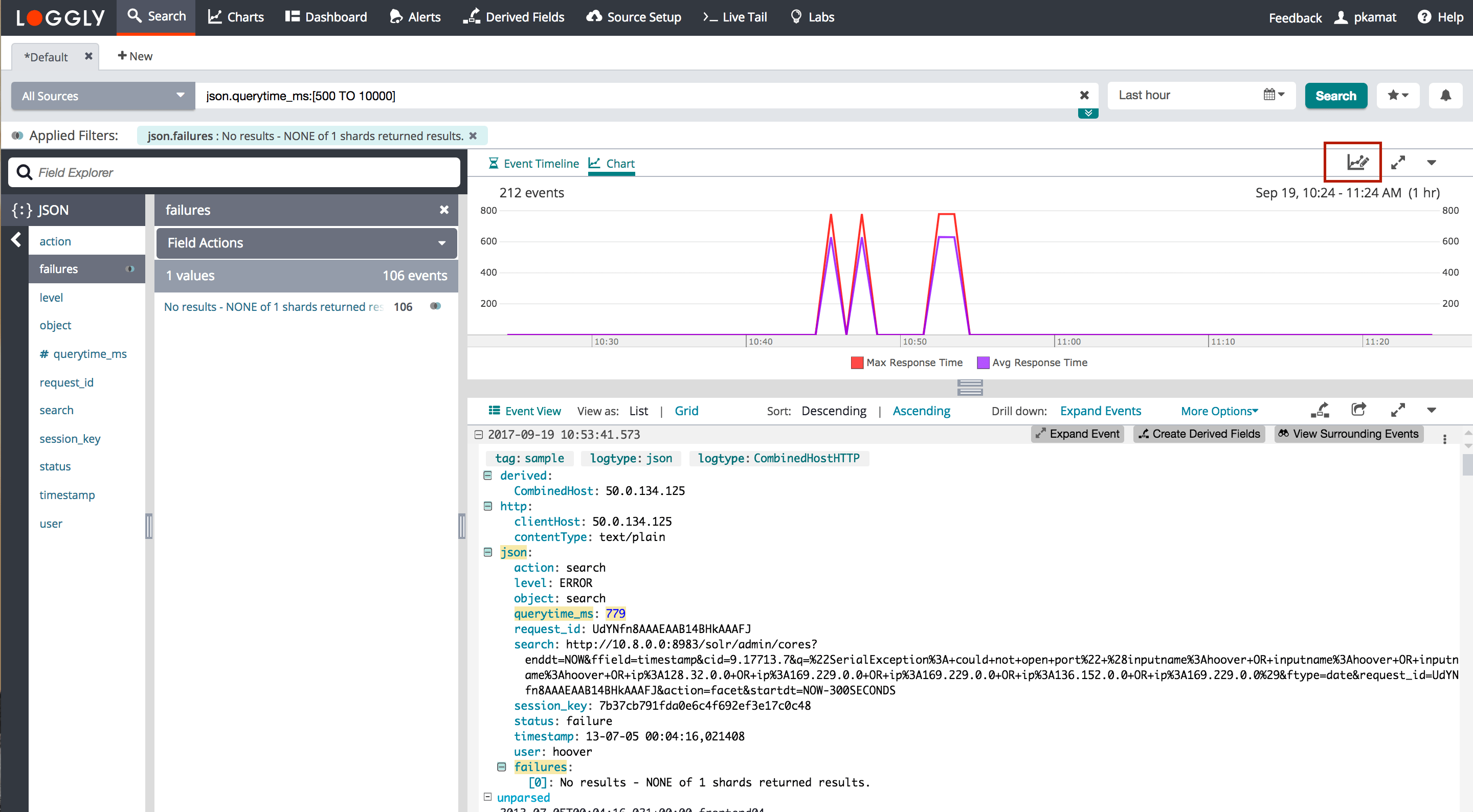Click the Max Response Time legend swatch
Image resolution: width=1473 pixels, height=812 pixels.
coord(857,363)
